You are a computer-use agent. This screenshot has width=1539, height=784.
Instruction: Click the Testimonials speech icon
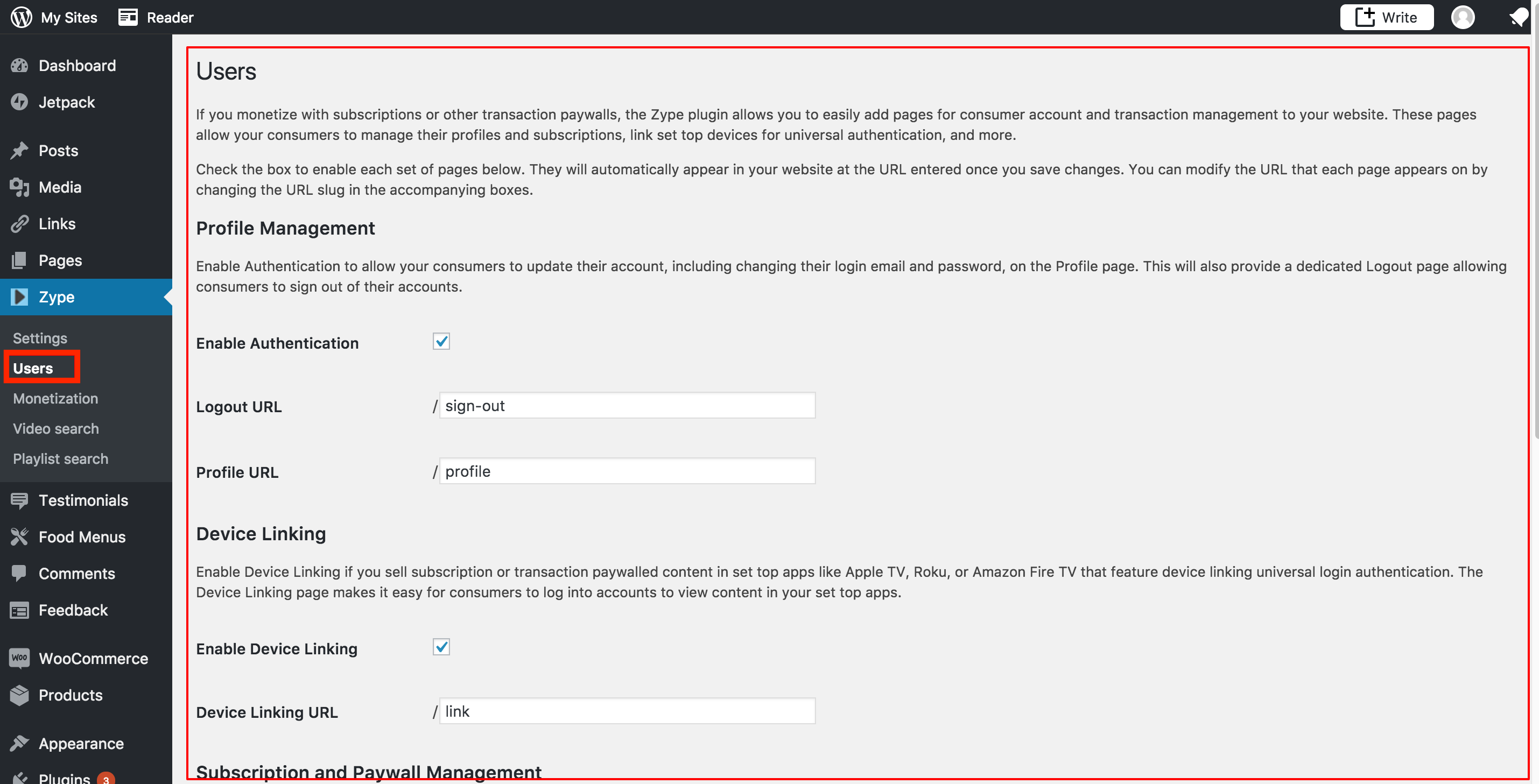pos(19,500)
